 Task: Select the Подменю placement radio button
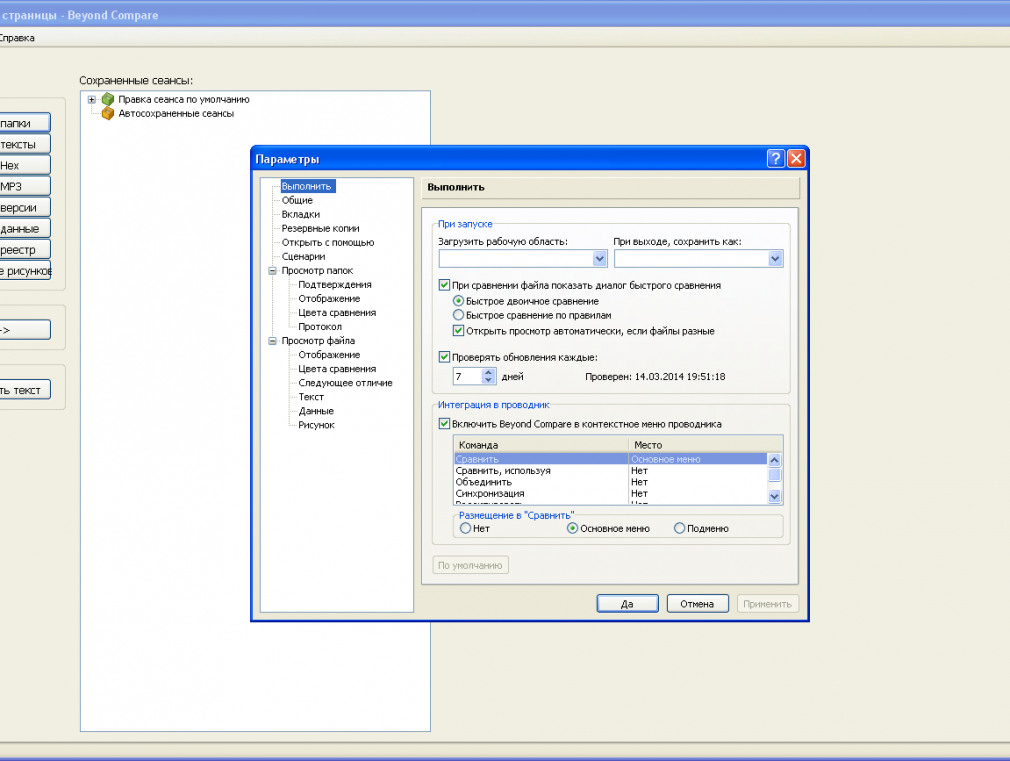point(679,528)
